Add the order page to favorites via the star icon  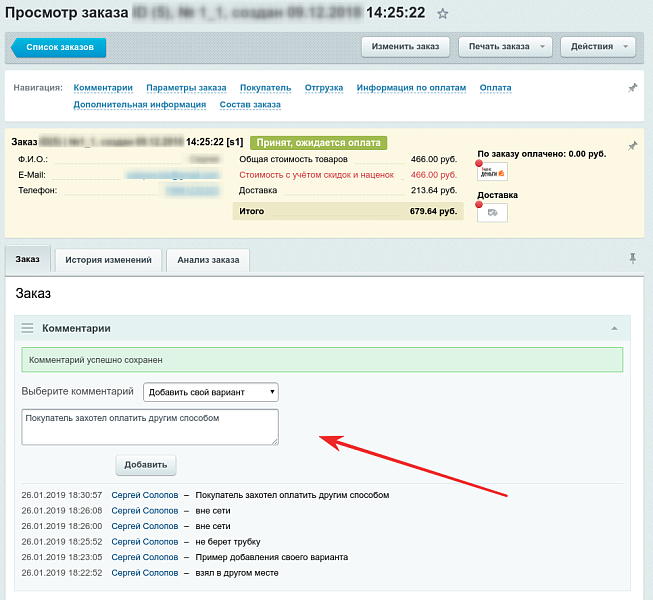(443, 14)
